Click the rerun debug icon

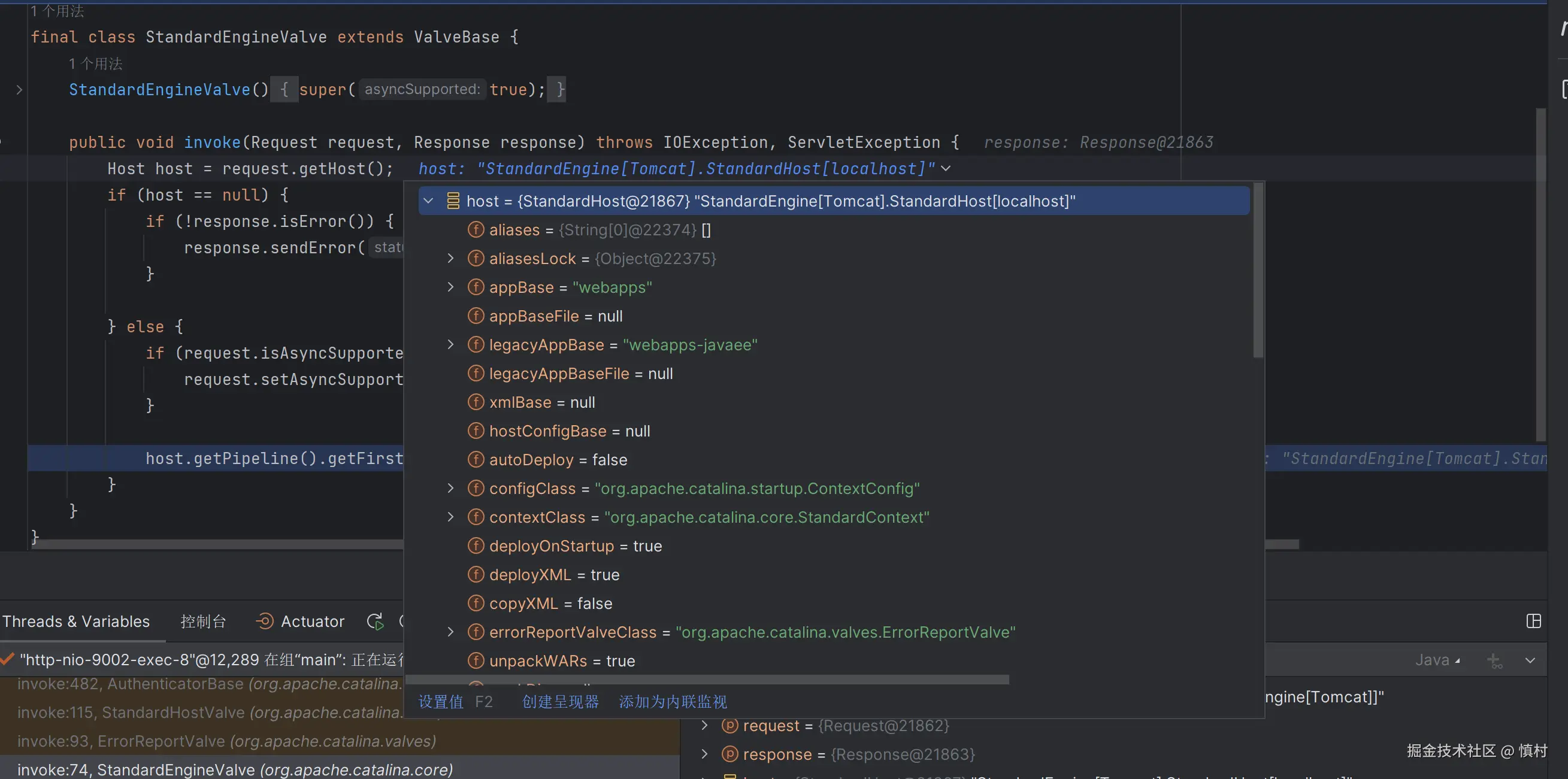[375, 622]
